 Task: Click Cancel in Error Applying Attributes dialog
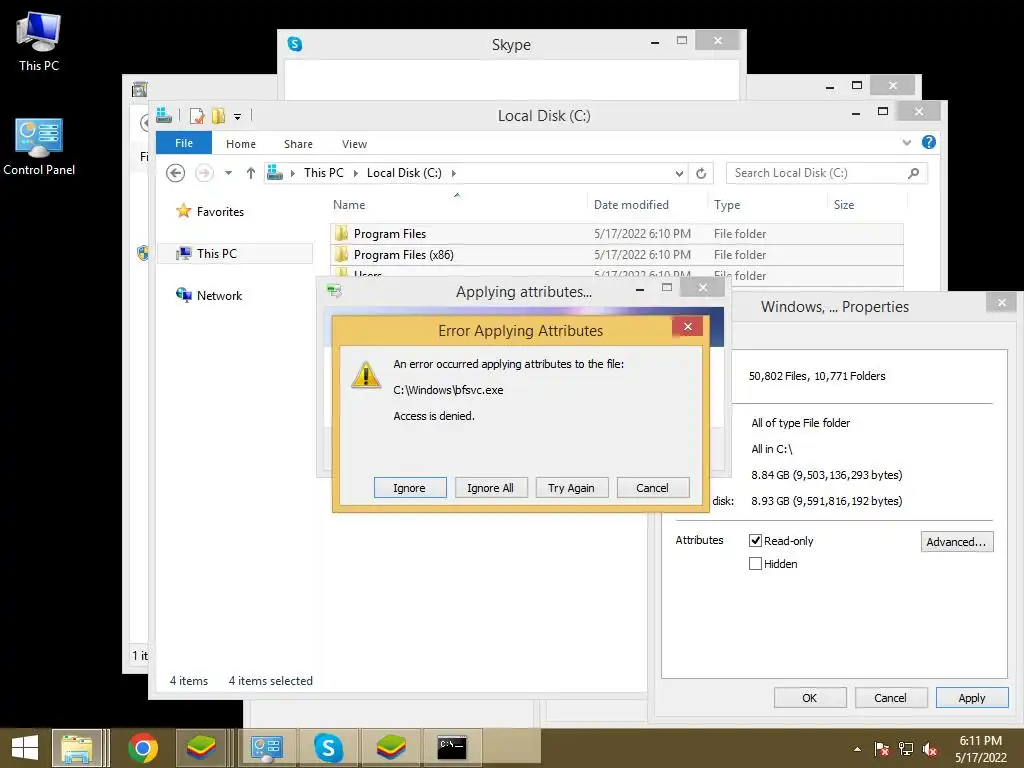pyautogui.click(x=652, y=488)
